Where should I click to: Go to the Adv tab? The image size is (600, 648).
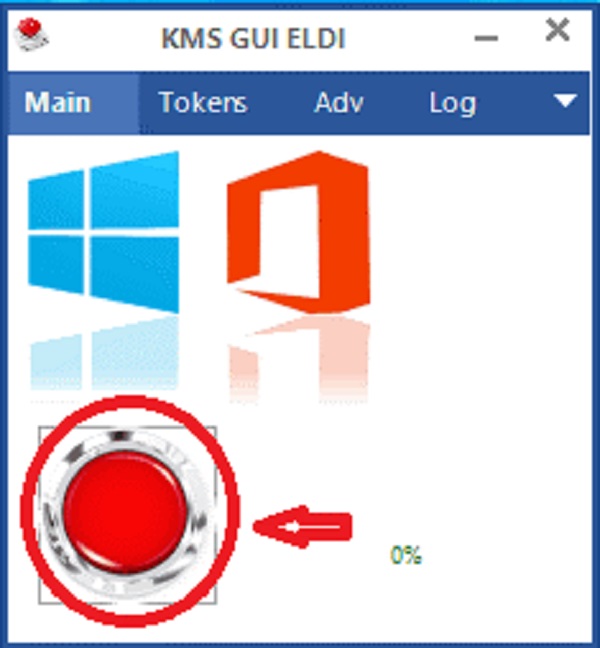(339, 103)
